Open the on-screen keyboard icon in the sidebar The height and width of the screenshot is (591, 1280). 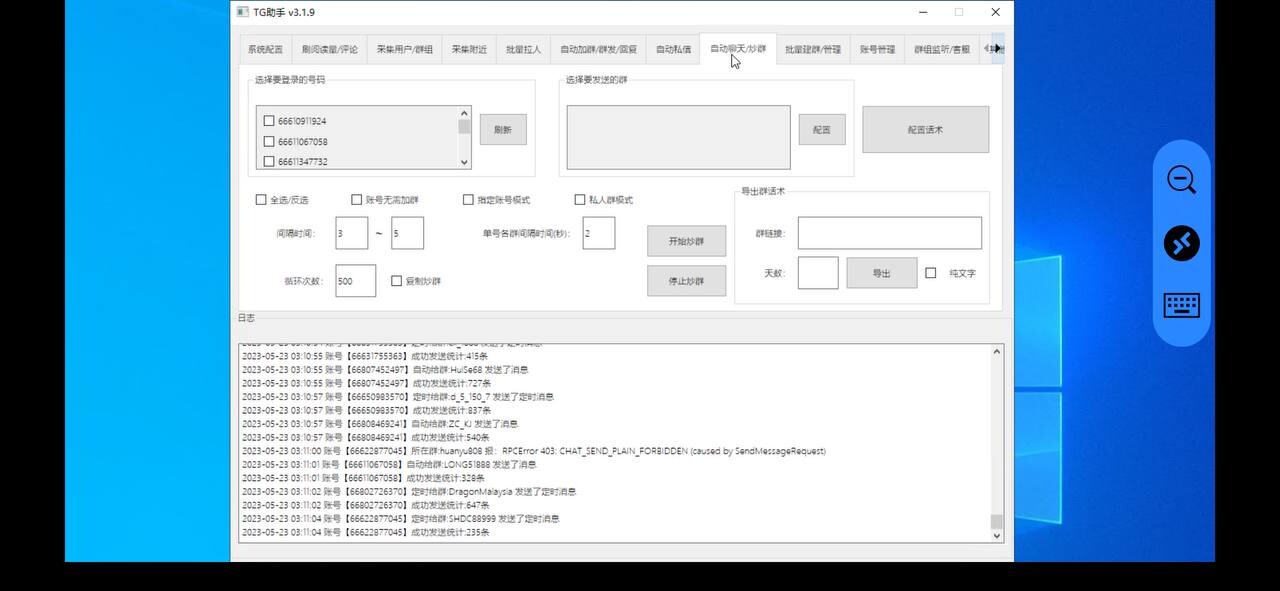(x=1181, y=306)
